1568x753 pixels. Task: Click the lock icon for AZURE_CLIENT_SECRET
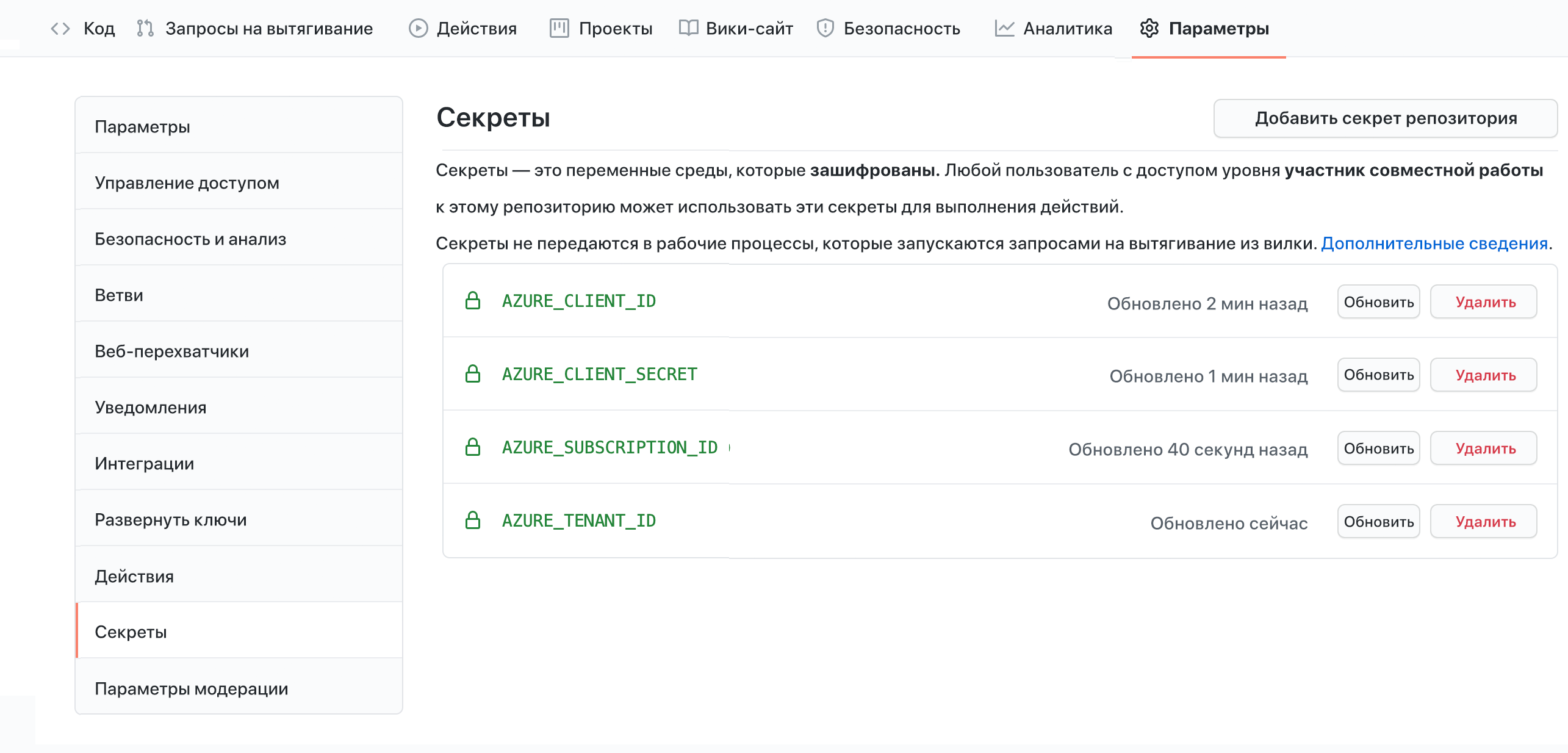tap(473, 374)
